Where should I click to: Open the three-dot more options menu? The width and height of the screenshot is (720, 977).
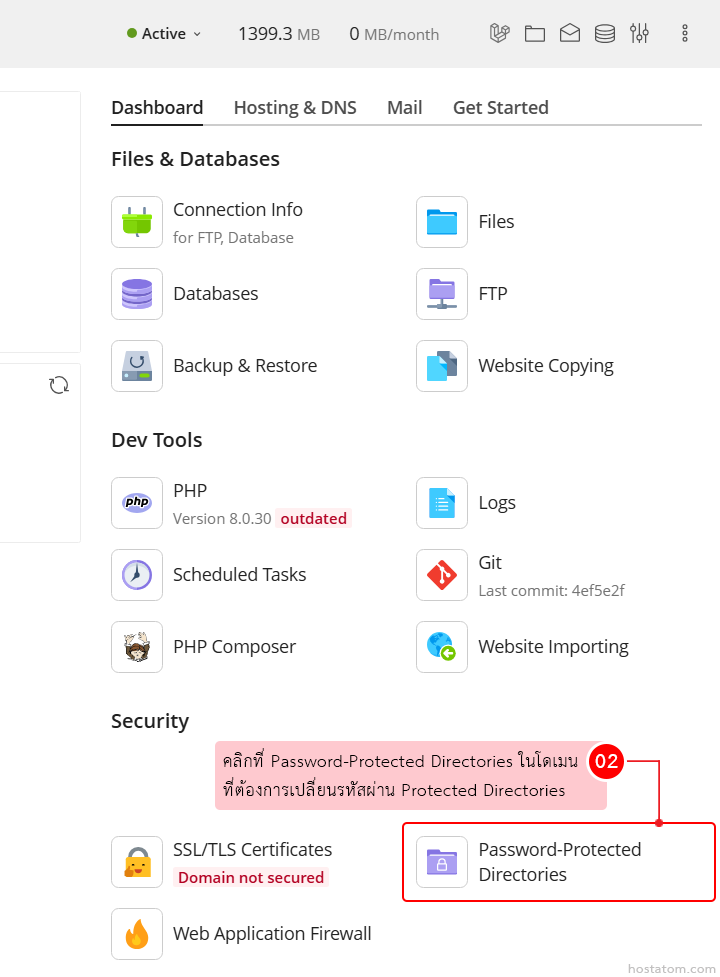(x=685, y=34)
